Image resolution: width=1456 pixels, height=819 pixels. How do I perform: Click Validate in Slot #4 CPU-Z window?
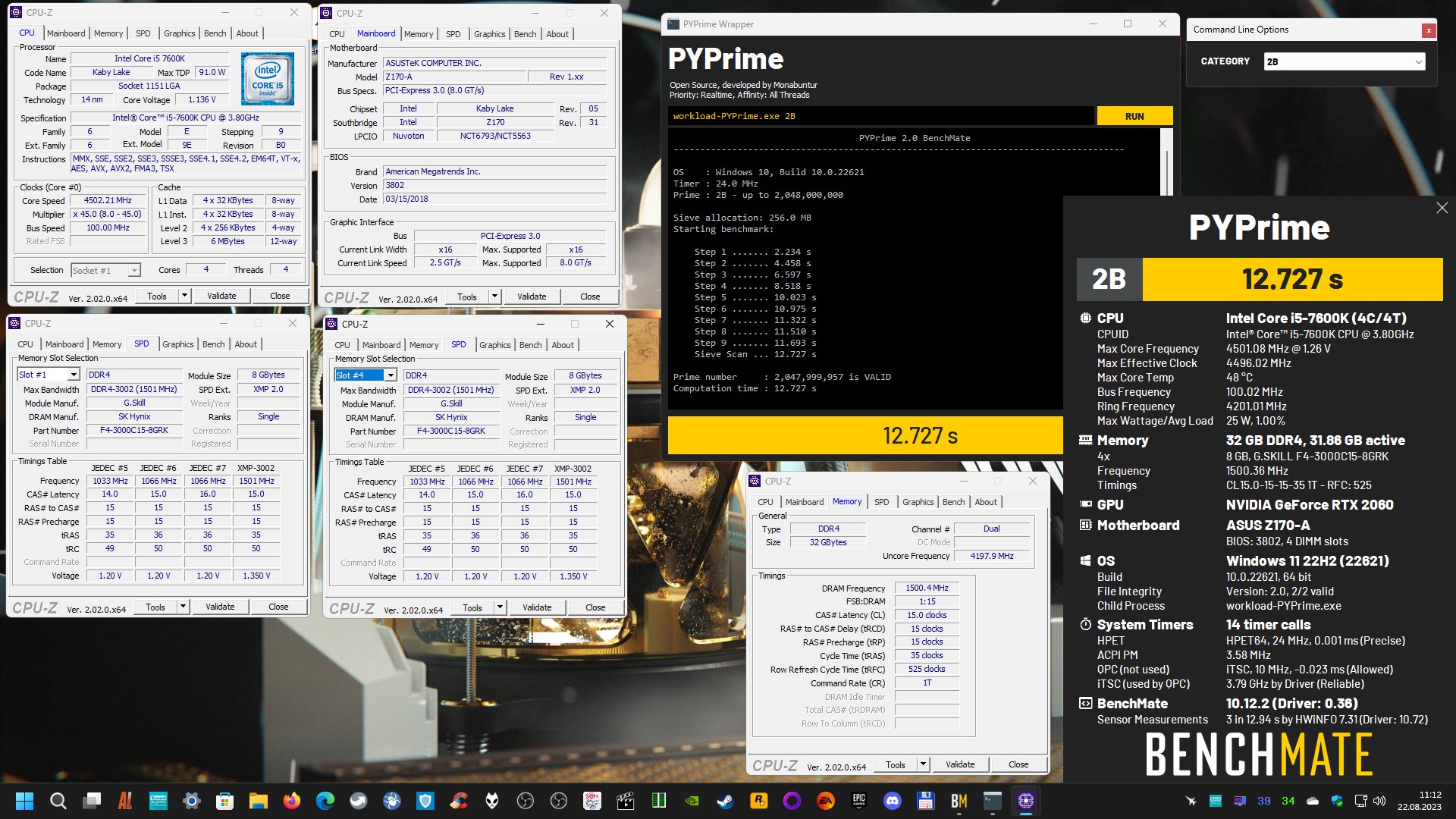coord(537,607)
